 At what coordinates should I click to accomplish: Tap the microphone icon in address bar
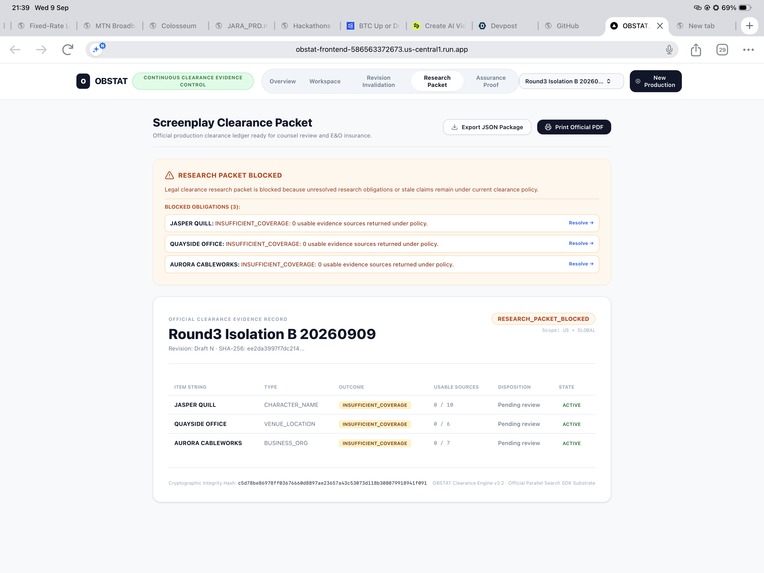point(669,49)
